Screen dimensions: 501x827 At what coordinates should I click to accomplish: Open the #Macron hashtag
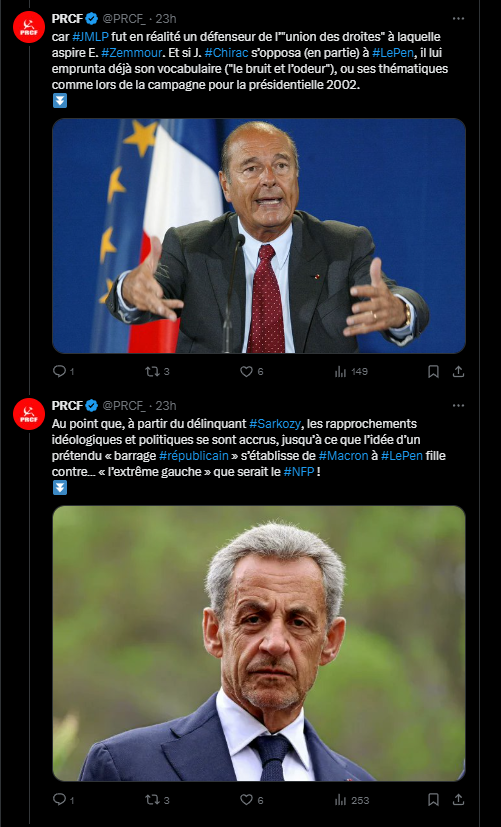tap(343, 456)
